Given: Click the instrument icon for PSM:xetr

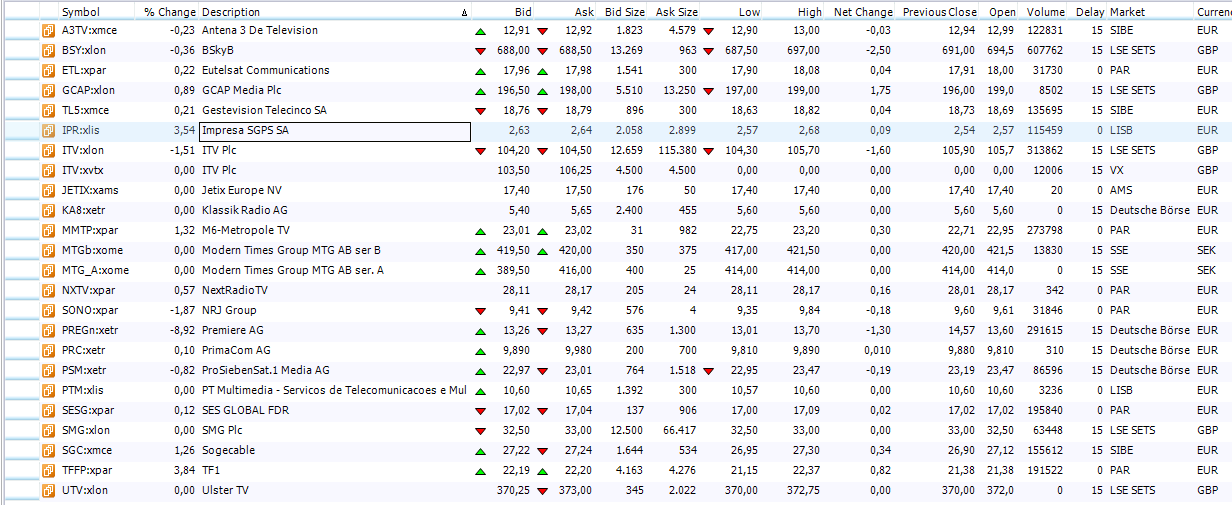Looking at the screenshot, I should [x=48, y=370].
